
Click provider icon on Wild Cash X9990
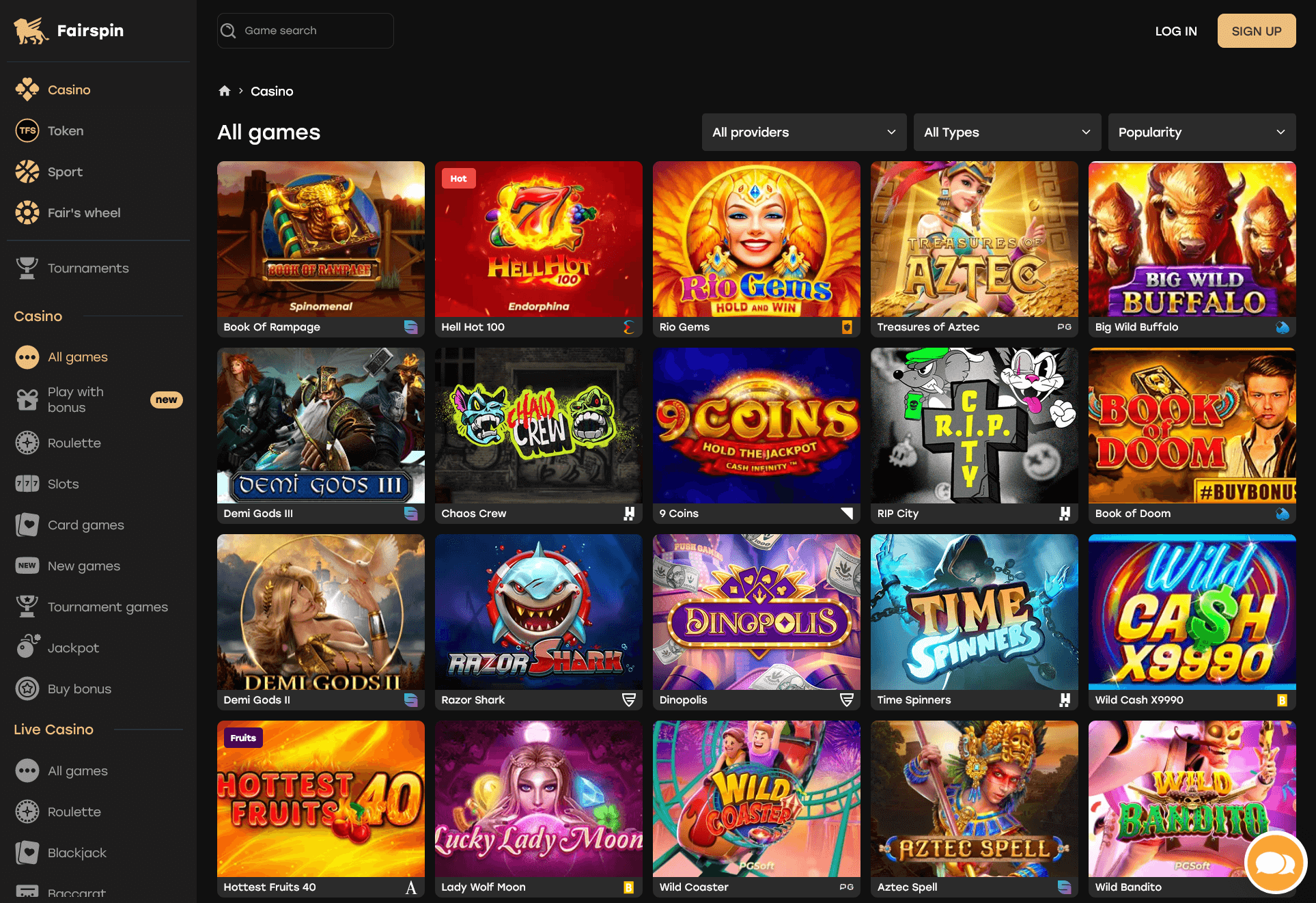tap(1282, 699)
